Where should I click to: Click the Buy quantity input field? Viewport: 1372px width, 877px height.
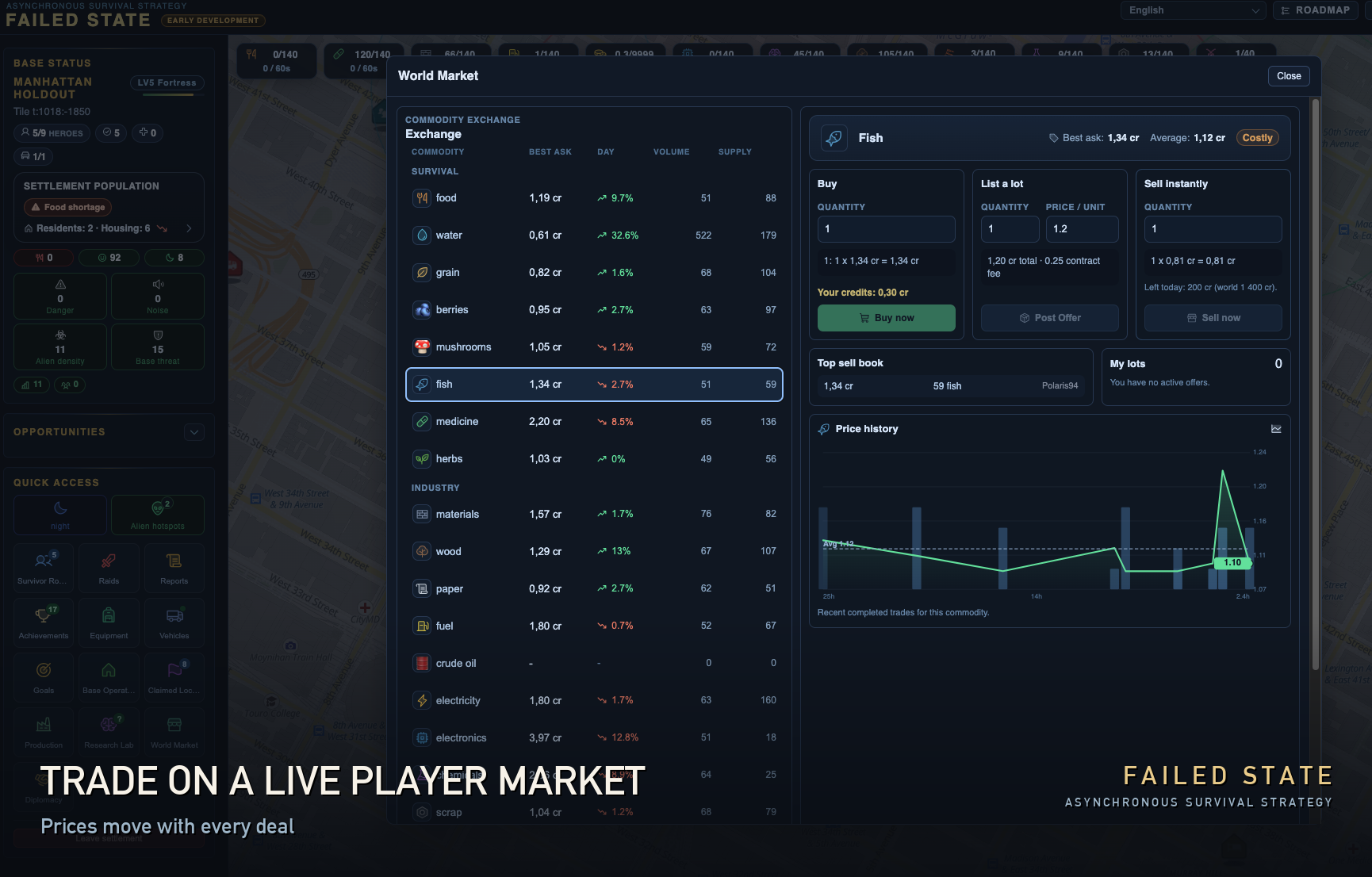[887, 229]
